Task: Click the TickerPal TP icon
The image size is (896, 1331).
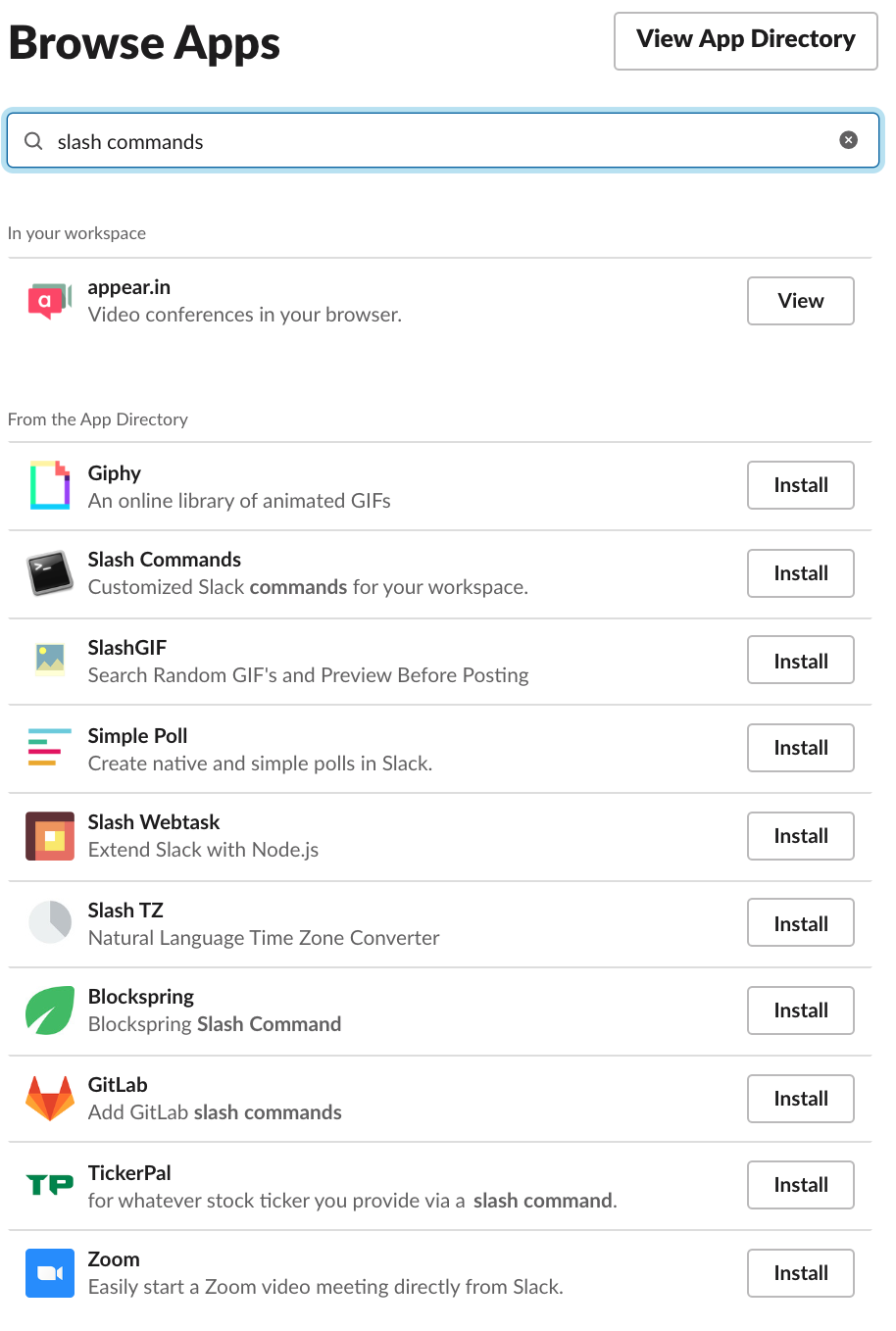Action: pos(49,1185)
